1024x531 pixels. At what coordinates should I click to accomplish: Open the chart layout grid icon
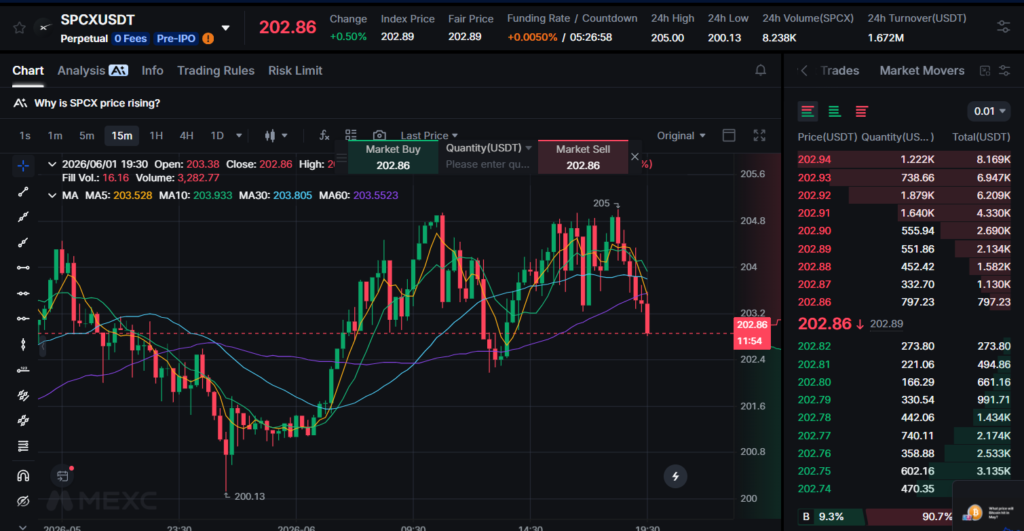(351, 135)
